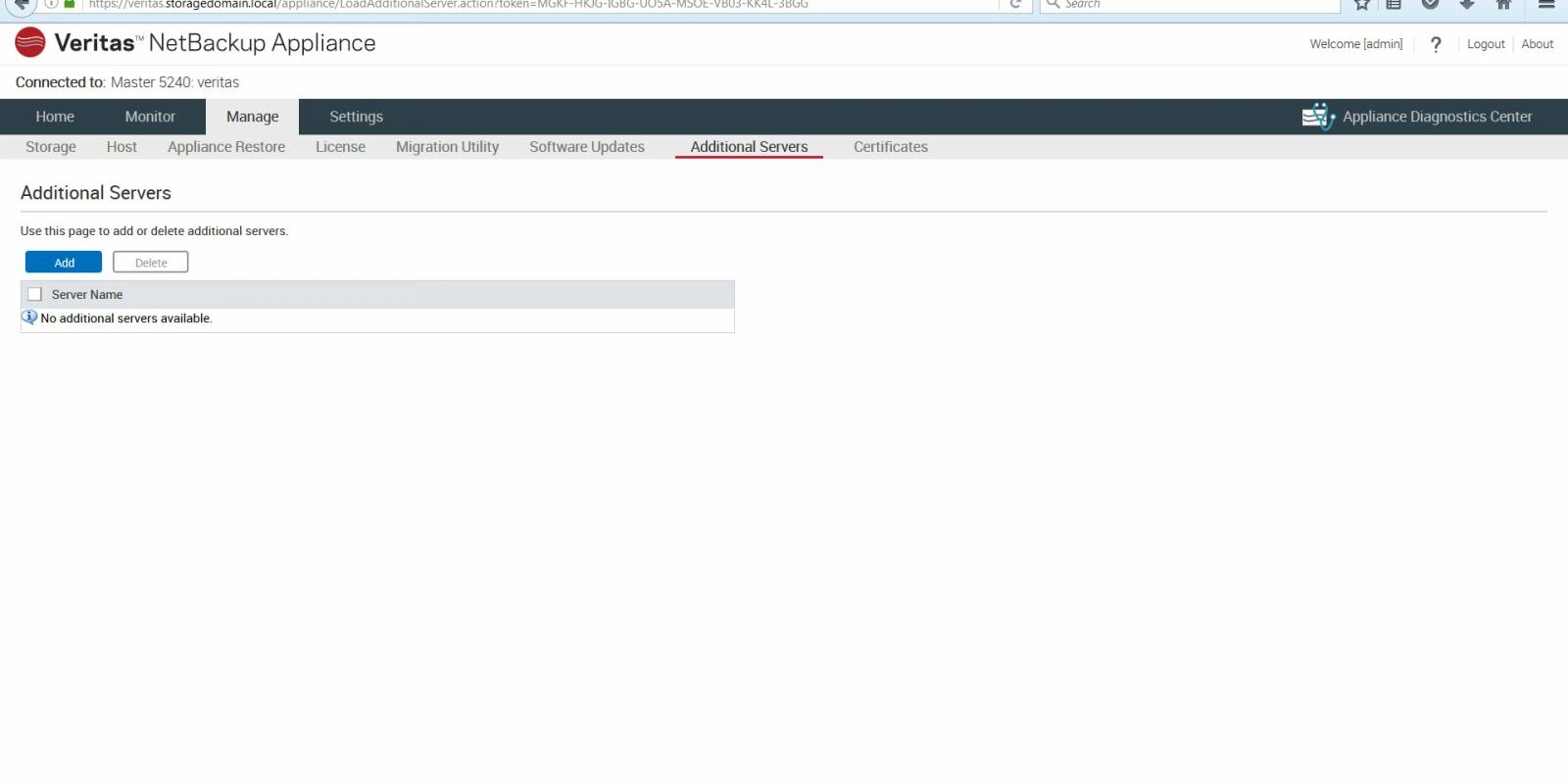
Task: Open the browser hamburger menu
Action: tap(1546, 4)
